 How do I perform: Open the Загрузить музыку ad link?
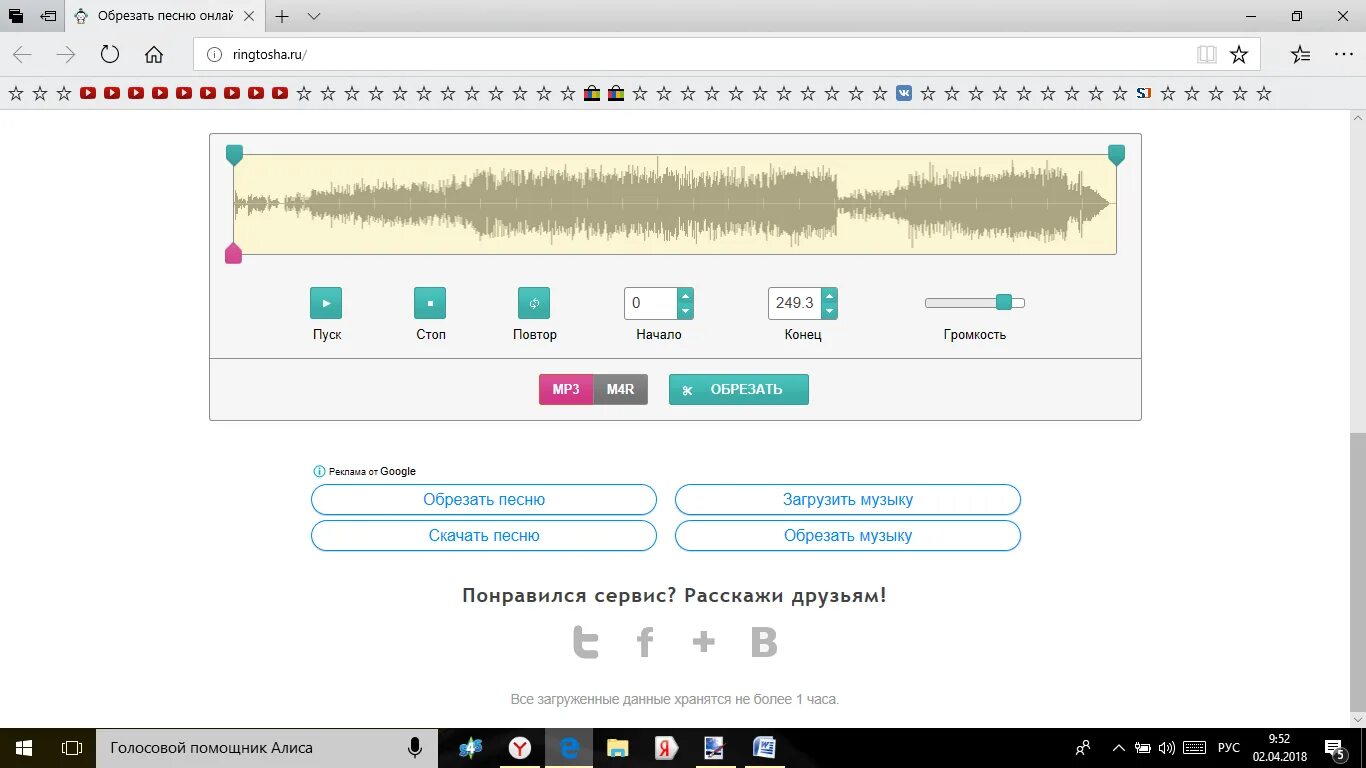pos(848,499)
